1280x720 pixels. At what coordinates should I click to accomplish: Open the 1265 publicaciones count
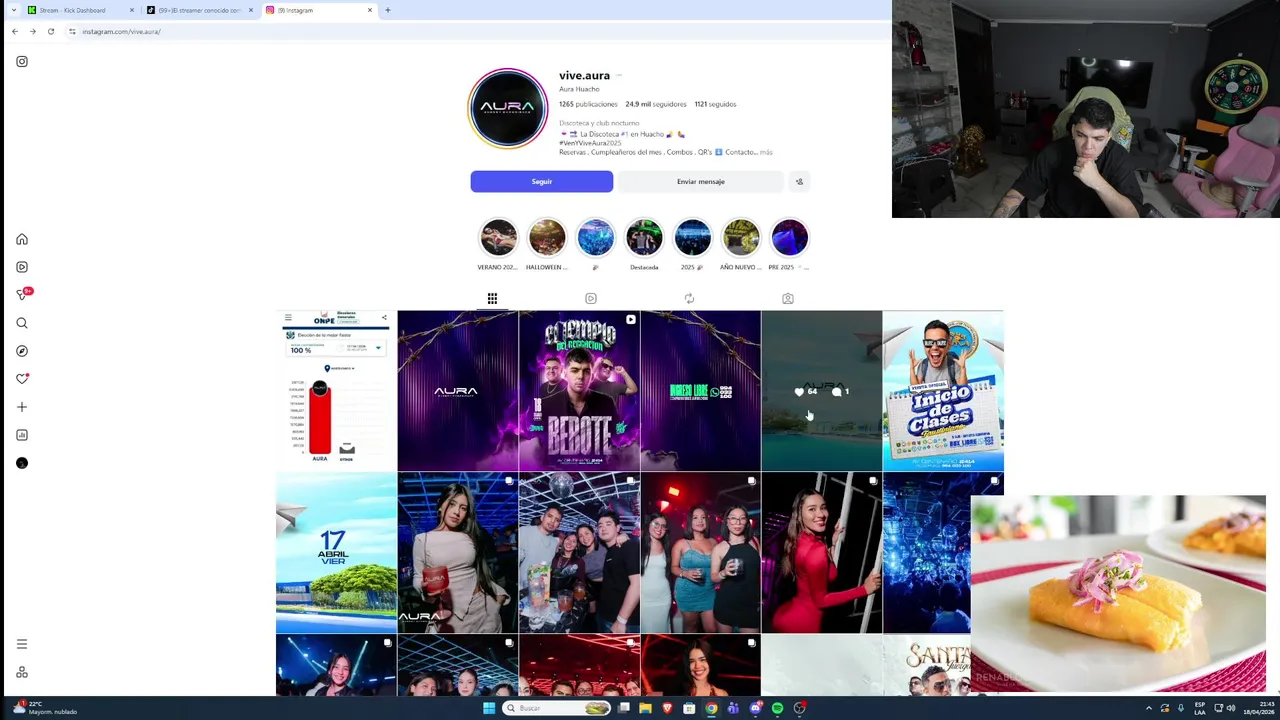588,104
